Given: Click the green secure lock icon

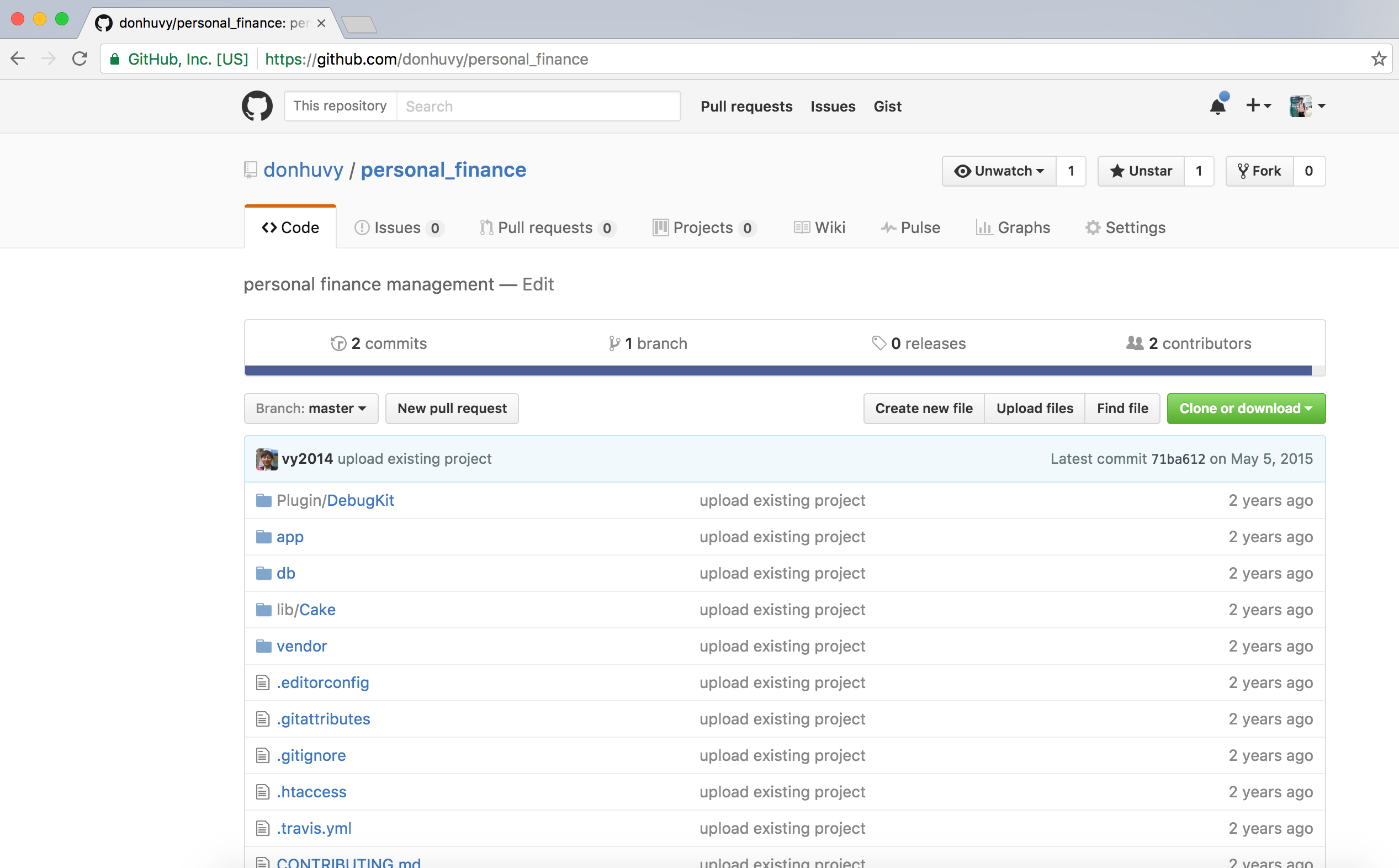Looking at the screenshot, I should pos(115,59).
